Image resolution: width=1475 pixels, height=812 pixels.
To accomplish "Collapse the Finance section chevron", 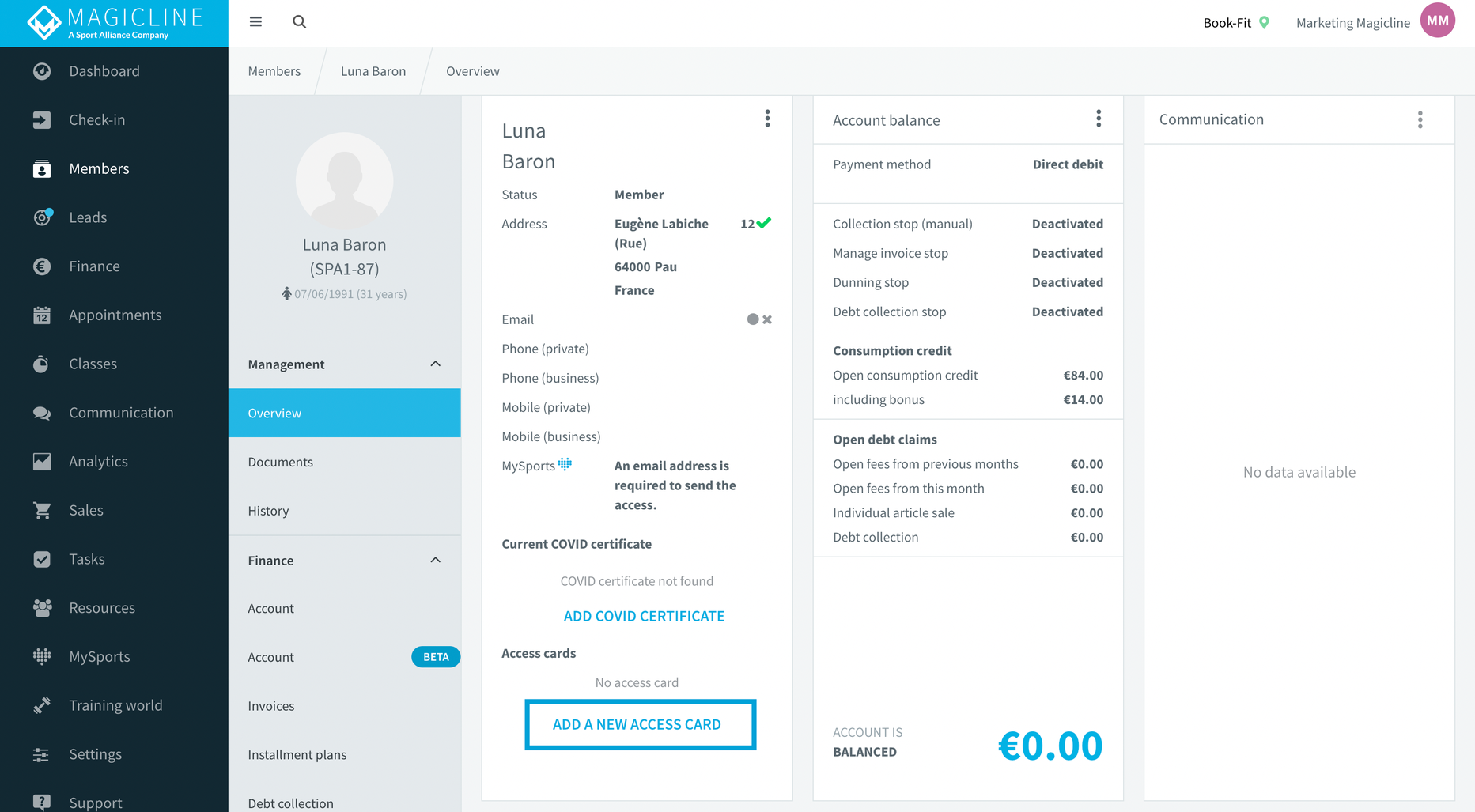I will [x=435, y=560].
